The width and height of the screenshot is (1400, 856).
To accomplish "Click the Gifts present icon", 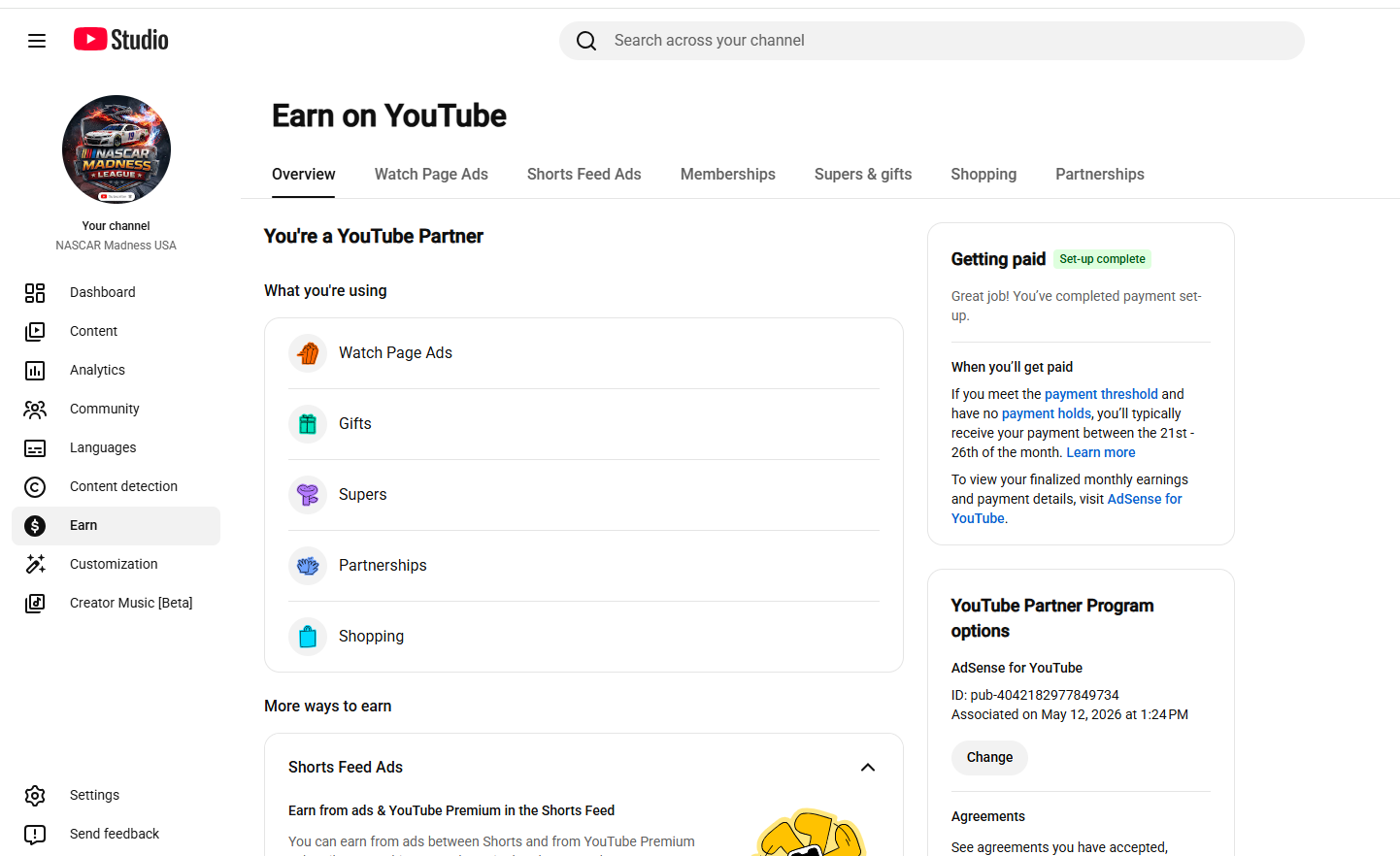I will click(x=308, y=424).
